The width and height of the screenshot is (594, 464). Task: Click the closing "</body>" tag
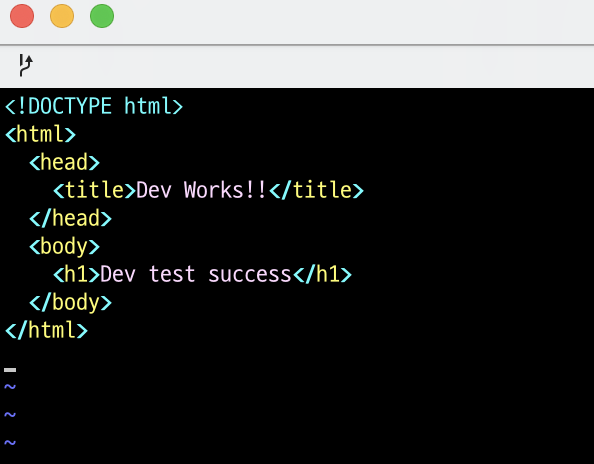pyautogui.click(x=70, y=303)
